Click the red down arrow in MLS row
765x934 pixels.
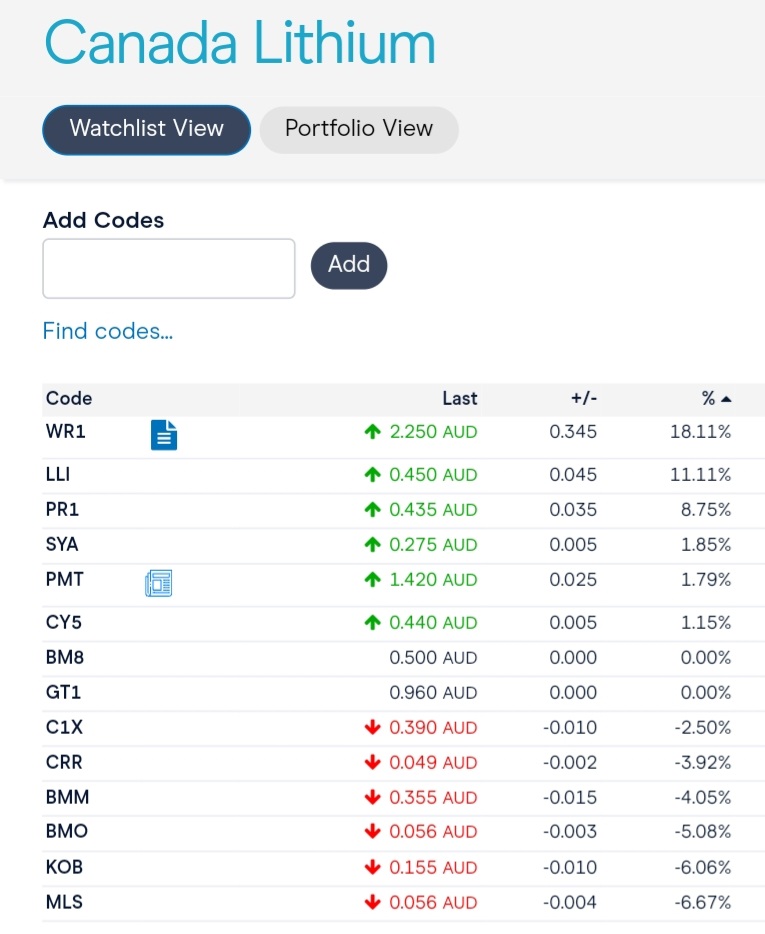click(x=372, y=902)
